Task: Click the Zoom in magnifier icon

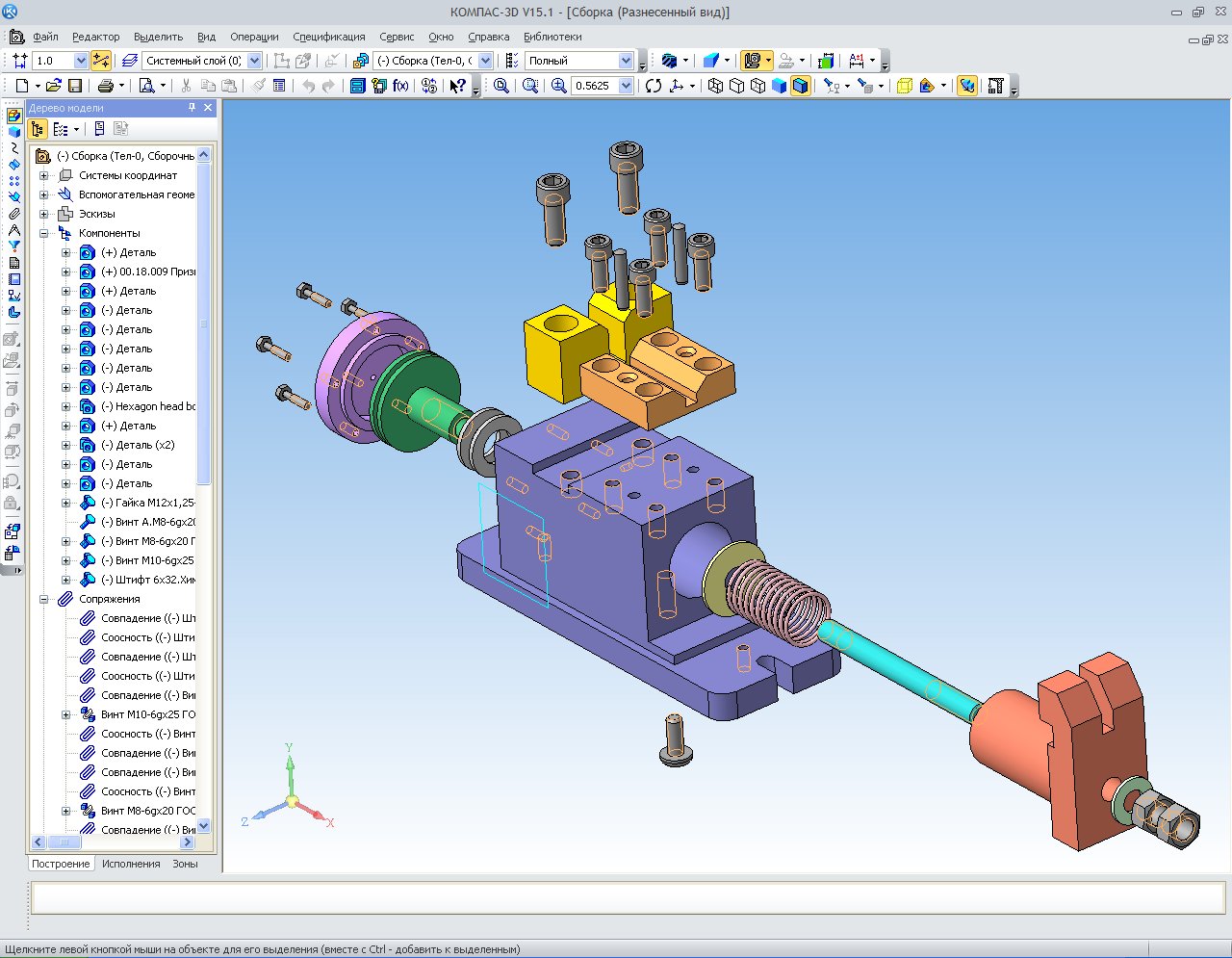Action: pos(559,86)
